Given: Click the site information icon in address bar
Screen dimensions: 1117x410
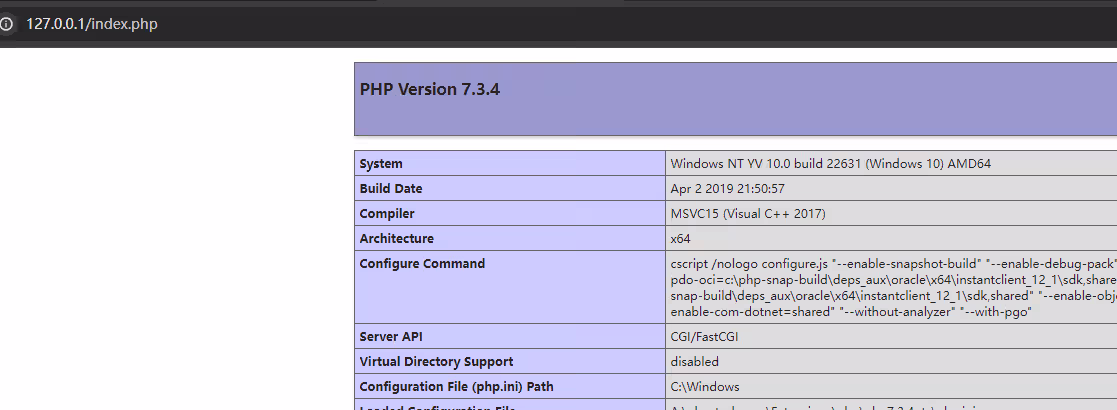Looking at the screenshot, I should coord(7,24).
